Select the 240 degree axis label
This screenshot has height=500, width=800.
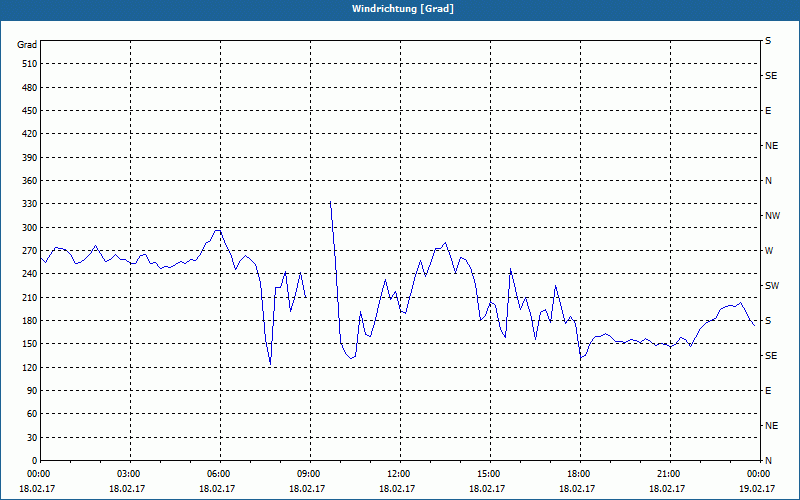[x=30, y=274]
